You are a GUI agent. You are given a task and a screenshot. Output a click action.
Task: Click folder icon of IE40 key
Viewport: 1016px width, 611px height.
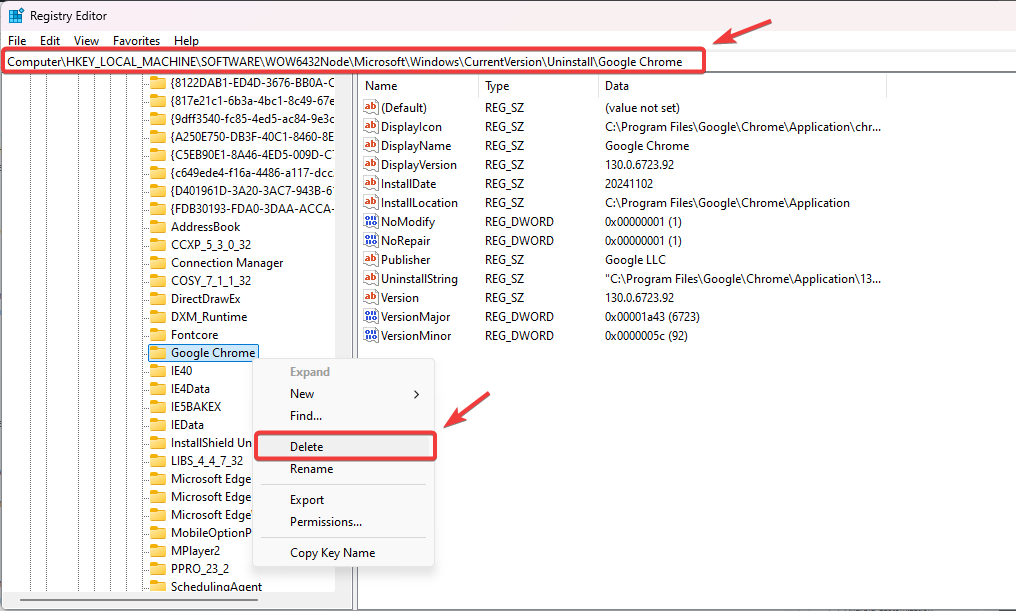click(x=158, y=371)
